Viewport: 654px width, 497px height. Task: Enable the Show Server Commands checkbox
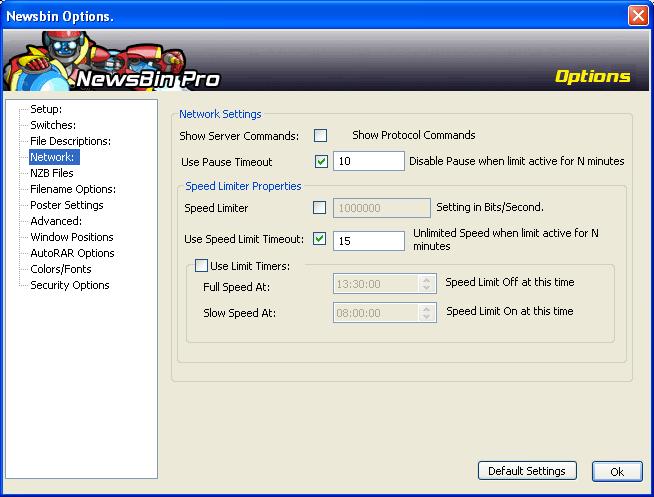(x=320, y=136)
